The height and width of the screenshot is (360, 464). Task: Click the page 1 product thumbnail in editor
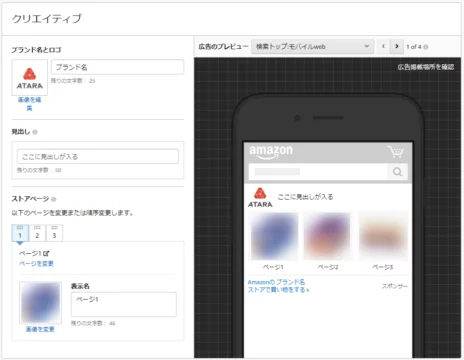[40, 303]
